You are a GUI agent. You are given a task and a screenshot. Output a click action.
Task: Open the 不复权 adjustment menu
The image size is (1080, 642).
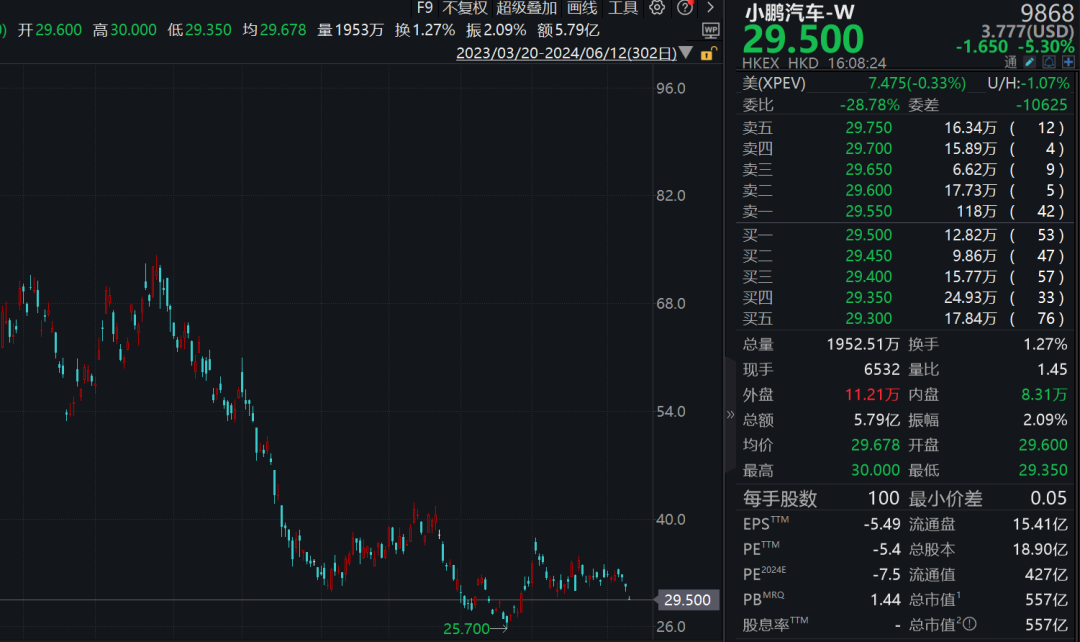(x=464, y=8)
